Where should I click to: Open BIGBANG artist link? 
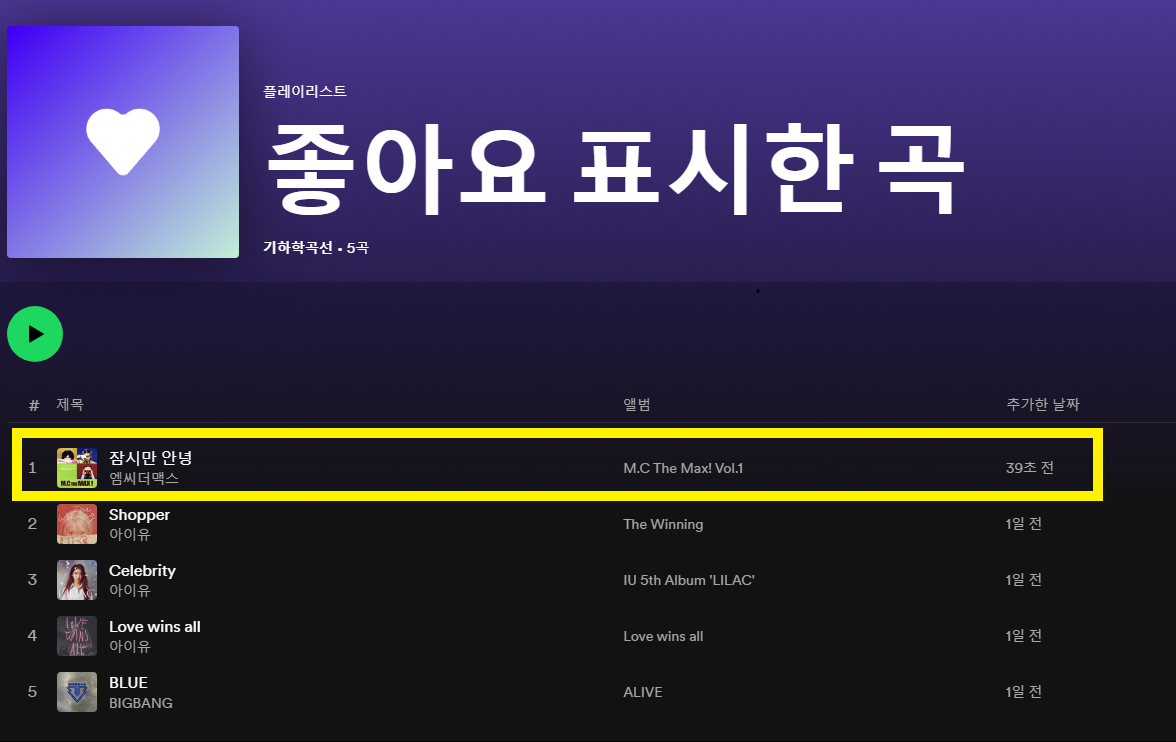tap(141, 703)
